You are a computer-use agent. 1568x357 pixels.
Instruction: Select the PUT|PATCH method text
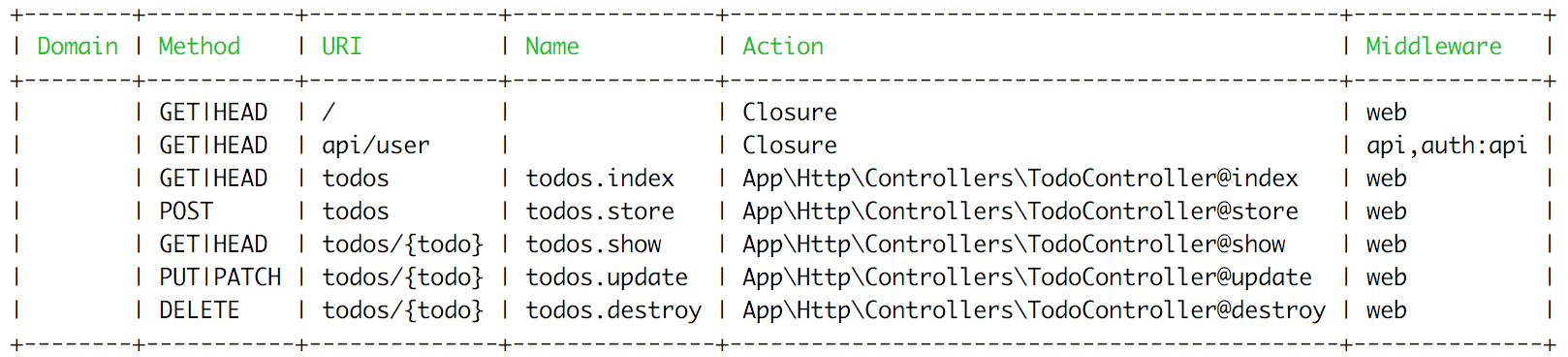(220, 277)
